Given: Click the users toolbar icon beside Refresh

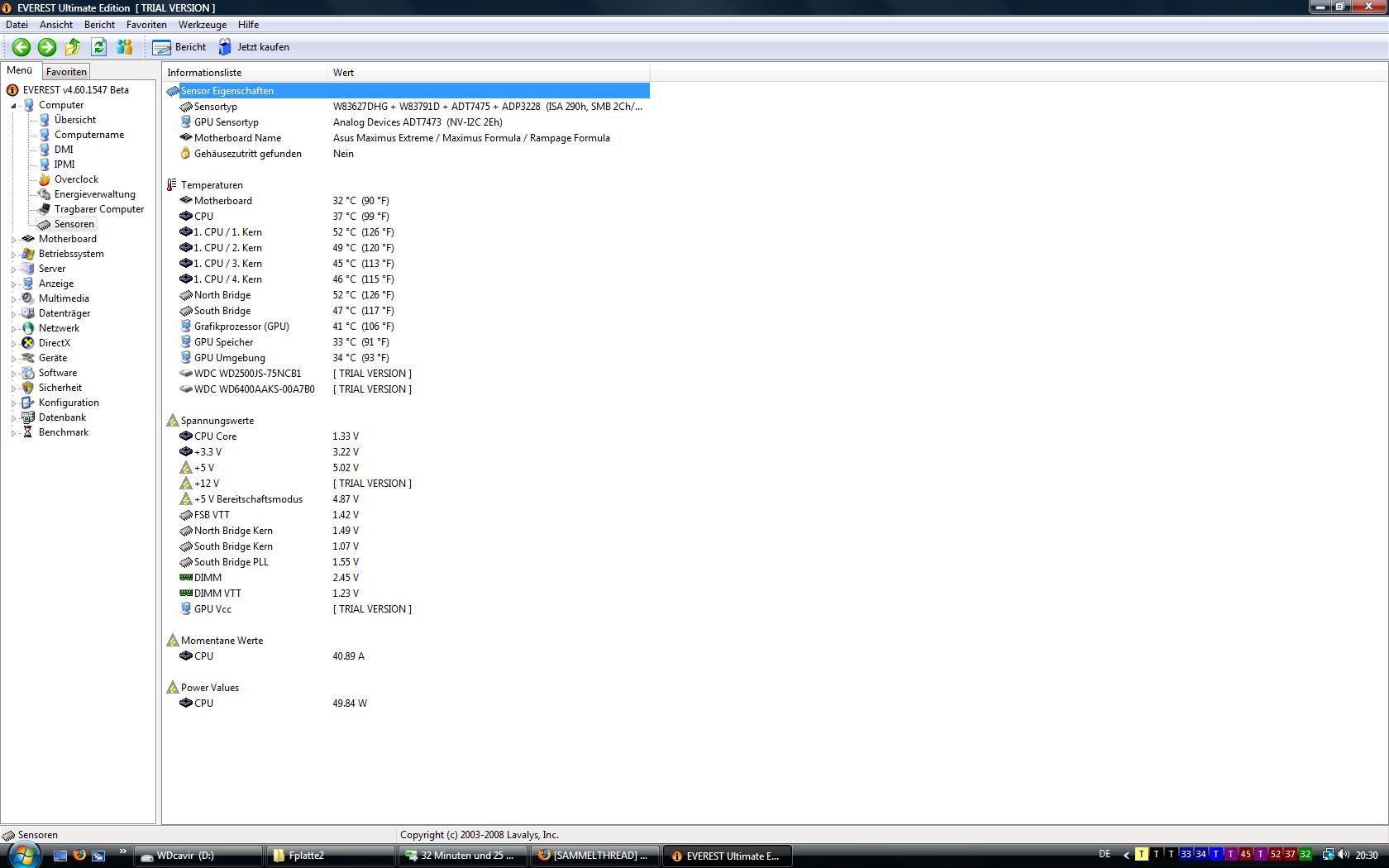Looking at the screenshot, I should (x=125, y=47).
